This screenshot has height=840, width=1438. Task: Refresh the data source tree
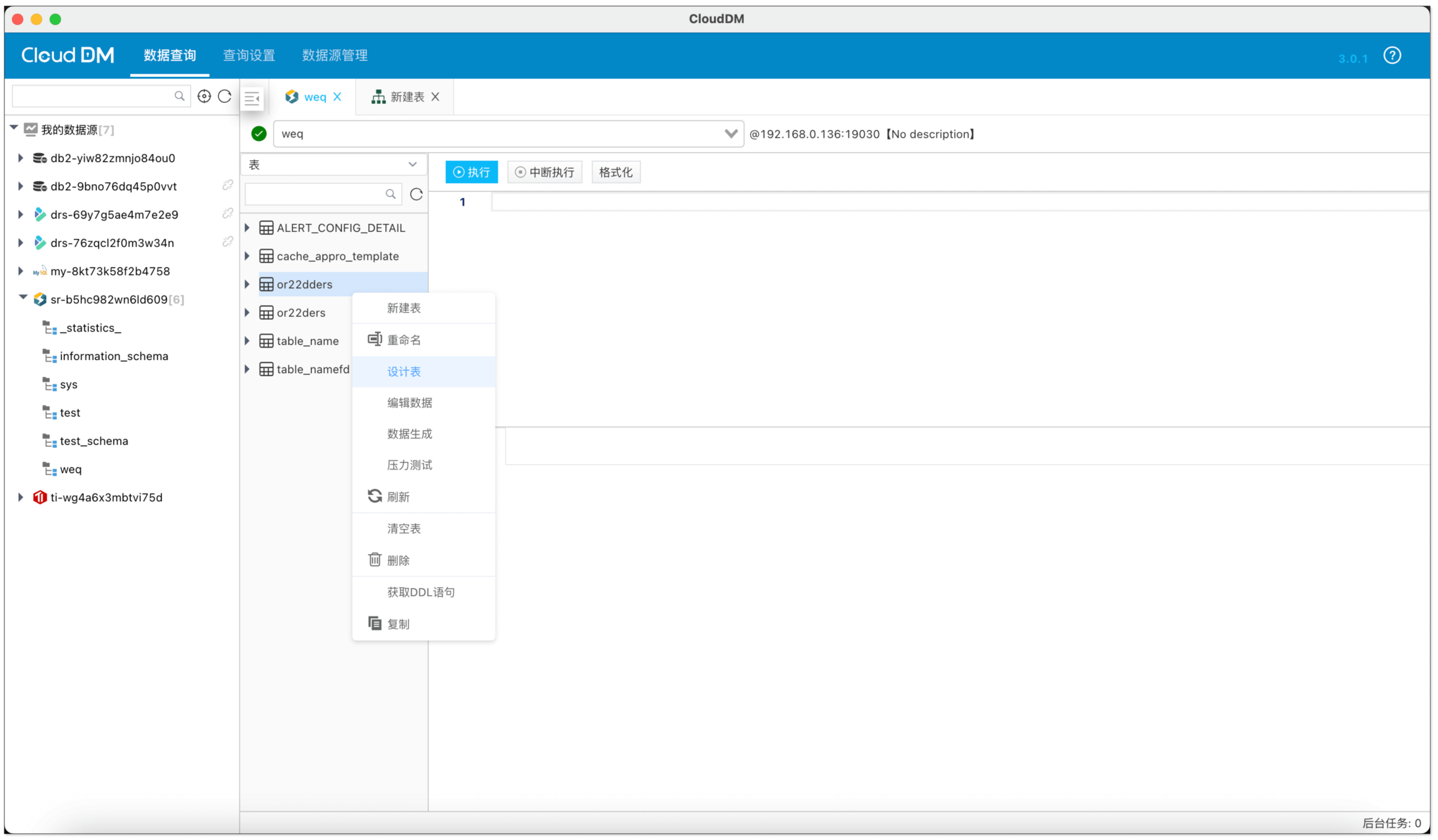pos(225,96)
